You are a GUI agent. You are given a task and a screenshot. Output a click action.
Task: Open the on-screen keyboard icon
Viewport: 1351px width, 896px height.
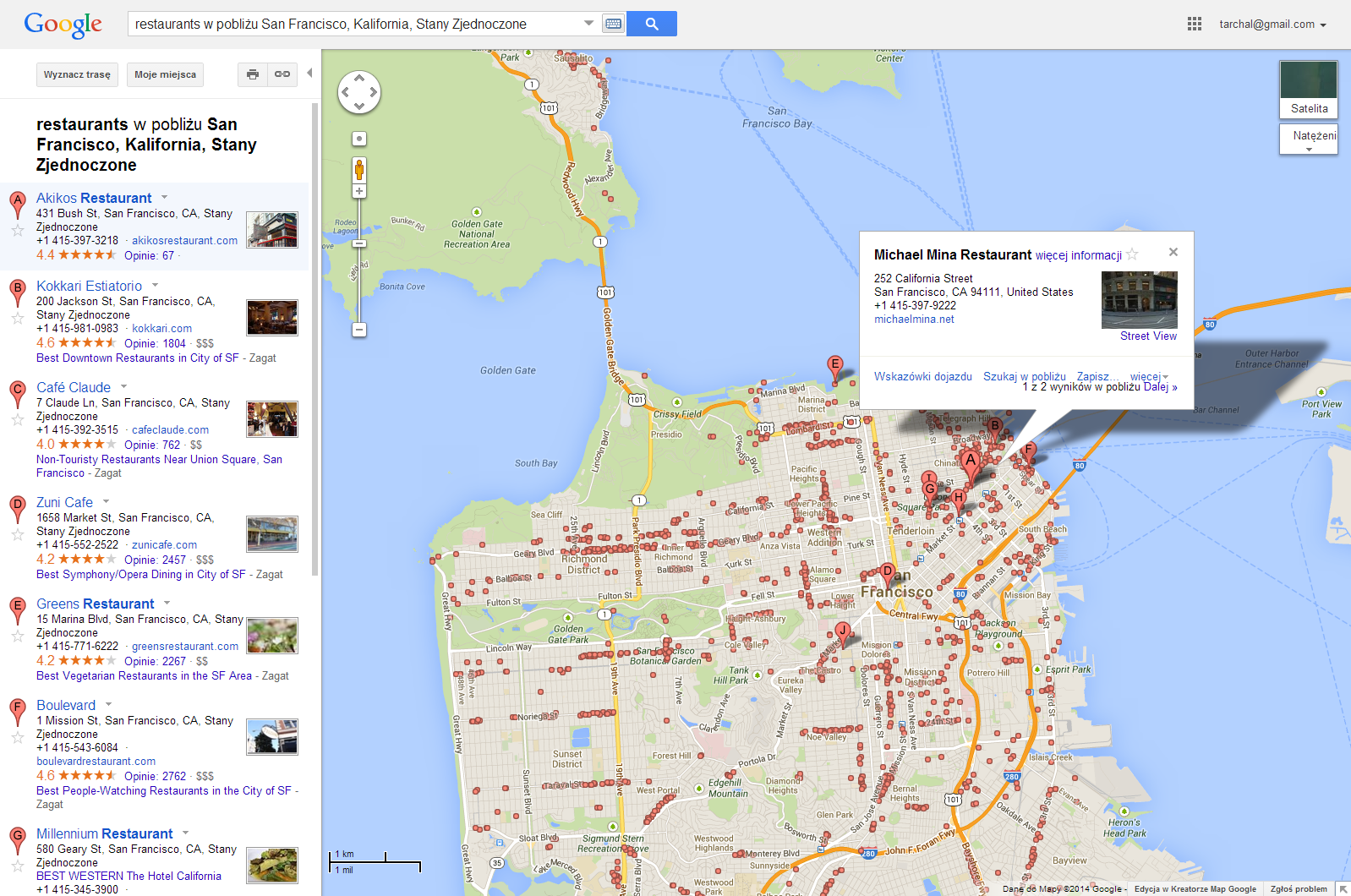click(x=614, y=24)
